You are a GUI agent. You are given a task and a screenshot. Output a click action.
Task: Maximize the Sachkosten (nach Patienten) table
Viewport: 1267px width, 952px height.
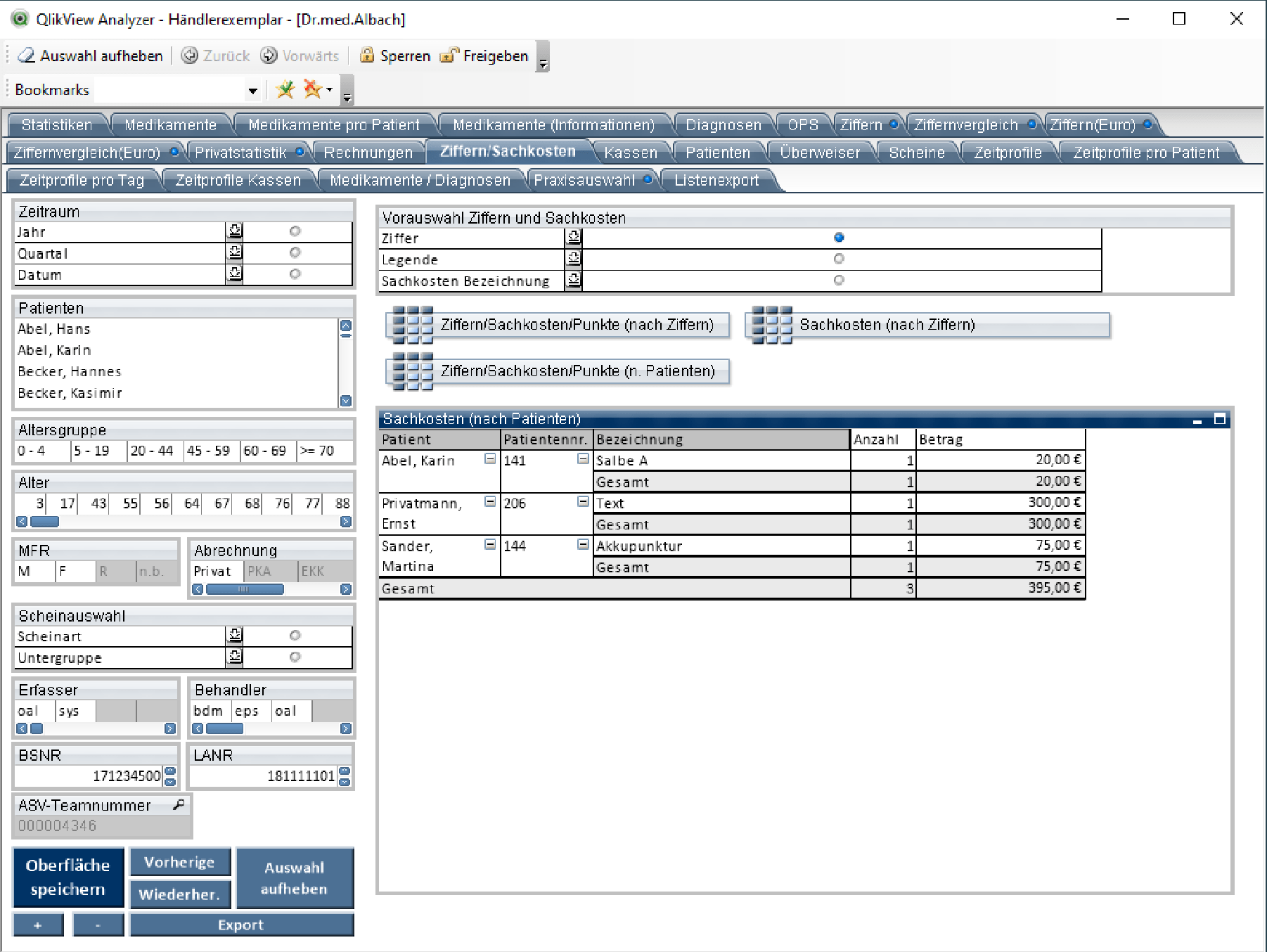click(x=1219, y=419)
